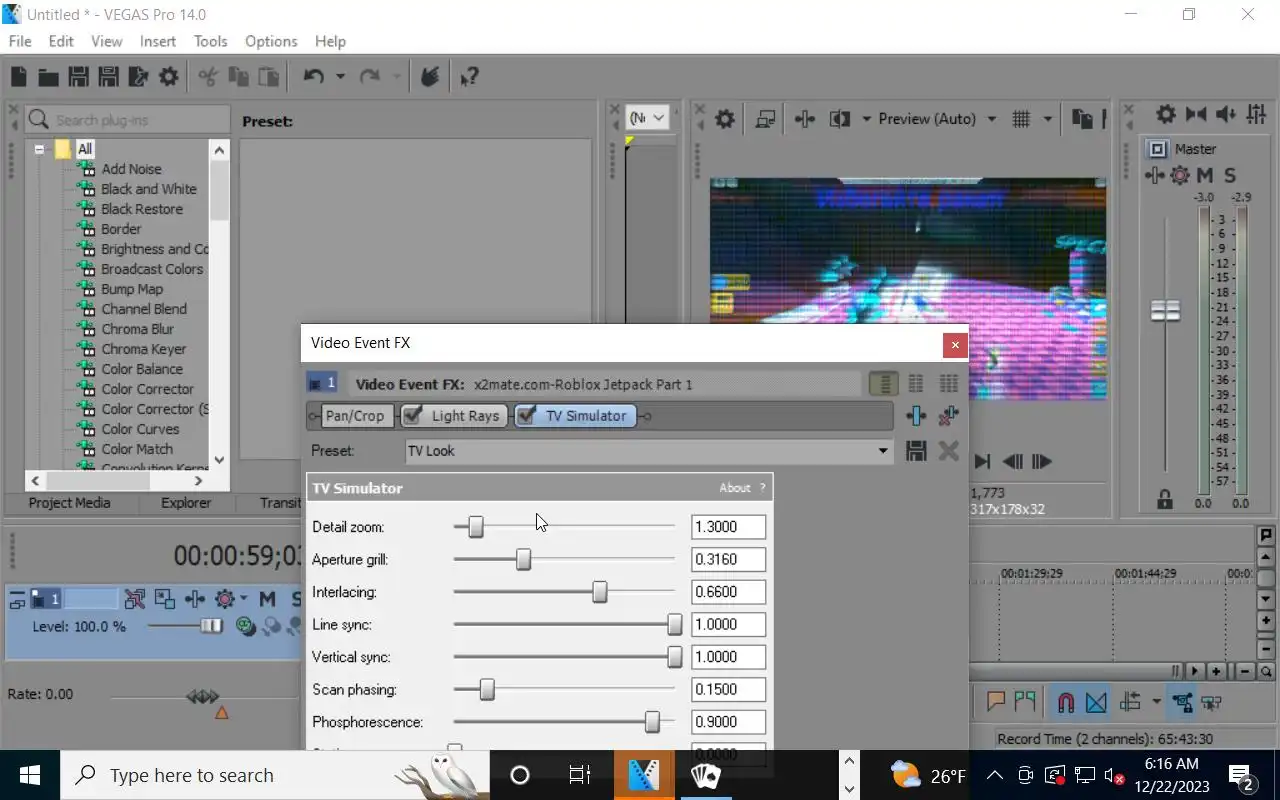This screenshot has width=1280, height=800.
Task: Click the Aperture grill value field
Action: tap(728, 559)
